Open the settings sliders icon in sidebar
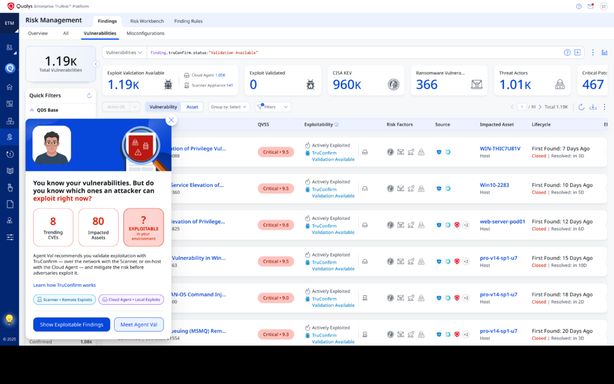This screenshot has height=384, width=614. point(10,237)
